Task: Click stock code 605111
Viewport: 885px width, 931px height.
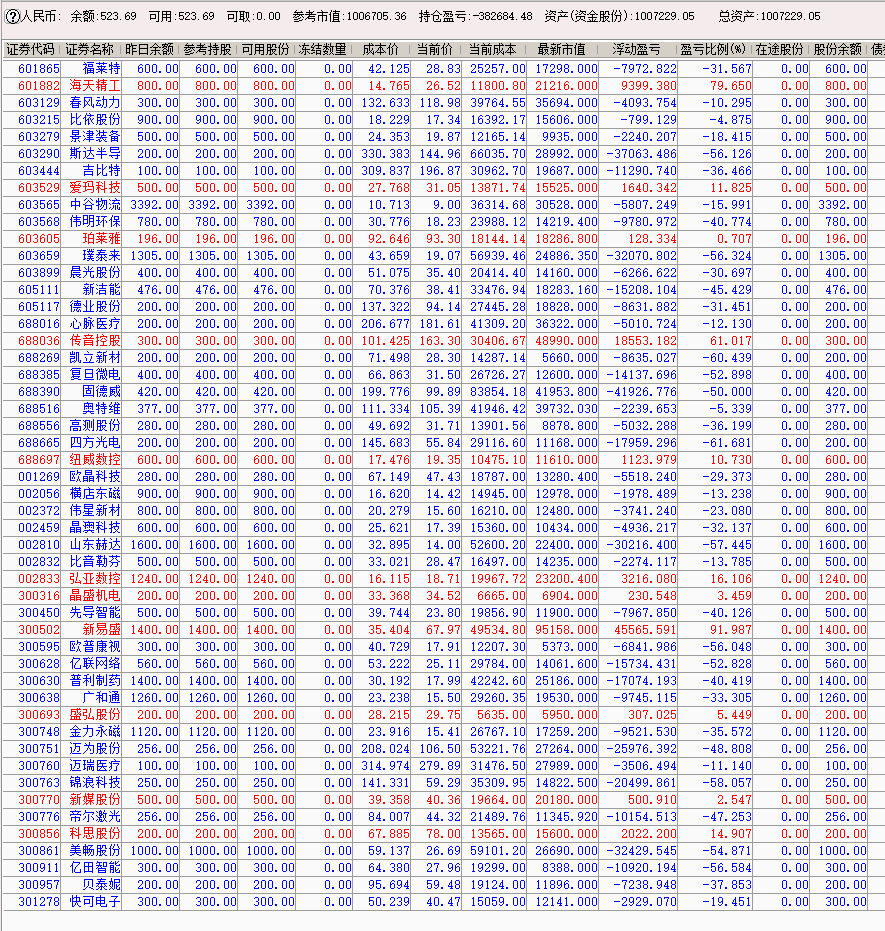Action: [39, 290]
